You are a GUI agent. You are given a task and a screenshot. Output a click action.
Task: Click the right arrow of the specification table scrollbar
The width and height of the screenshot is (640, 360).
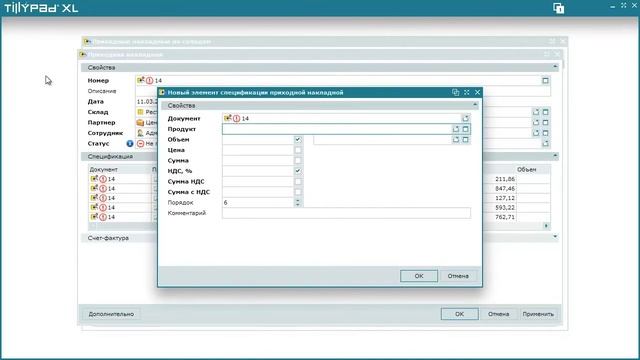(x=546, y=226)
